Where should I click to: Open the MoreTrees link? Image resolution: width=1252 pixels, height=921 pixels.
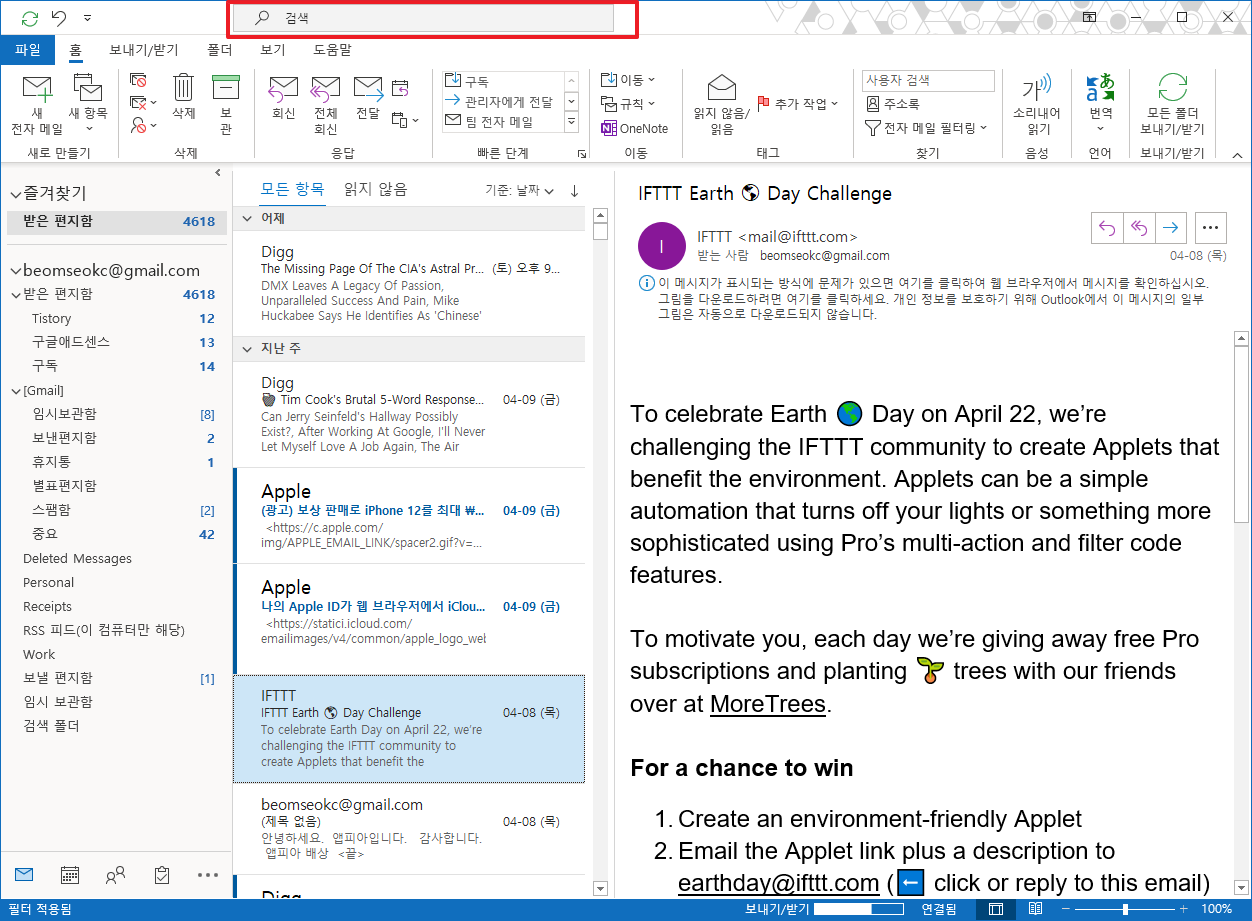[x=768, y=703]
